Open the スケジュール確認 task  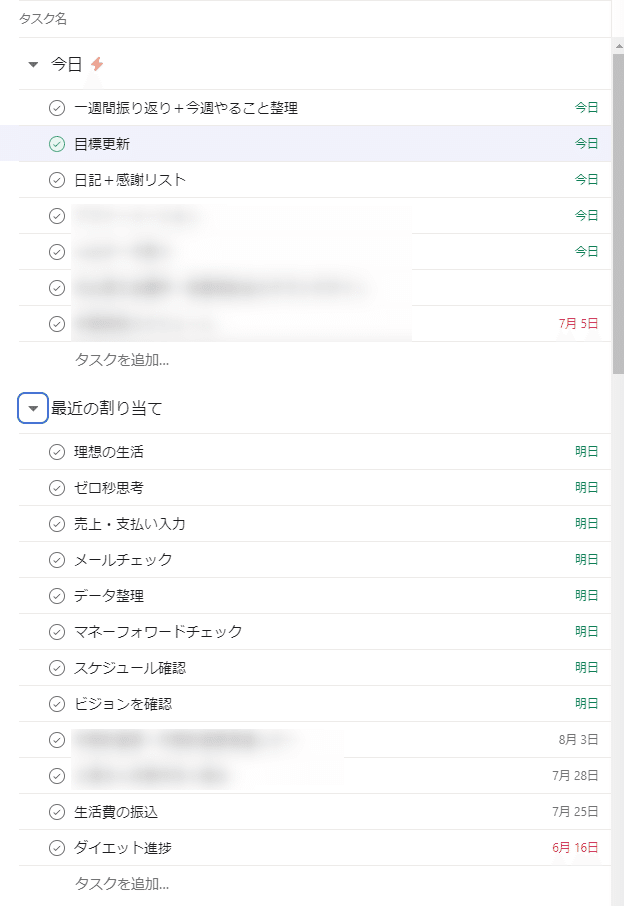[130, 668]
